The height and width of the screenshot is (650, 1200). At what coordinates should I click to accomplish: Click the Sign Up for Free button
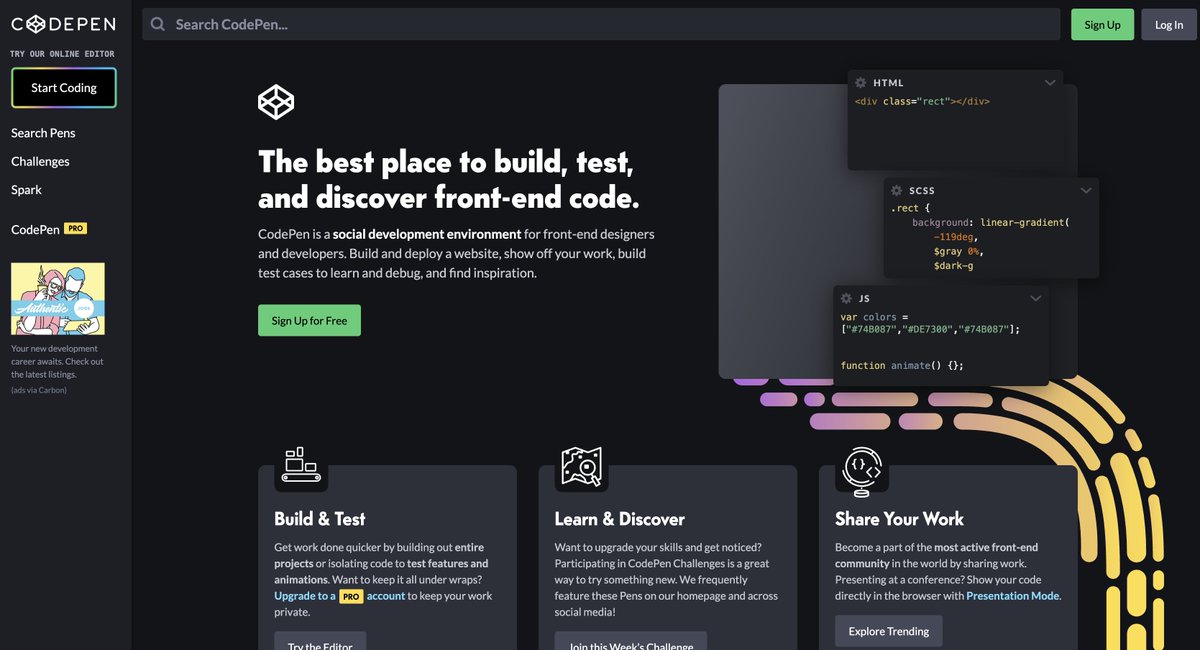click(309, 320)
